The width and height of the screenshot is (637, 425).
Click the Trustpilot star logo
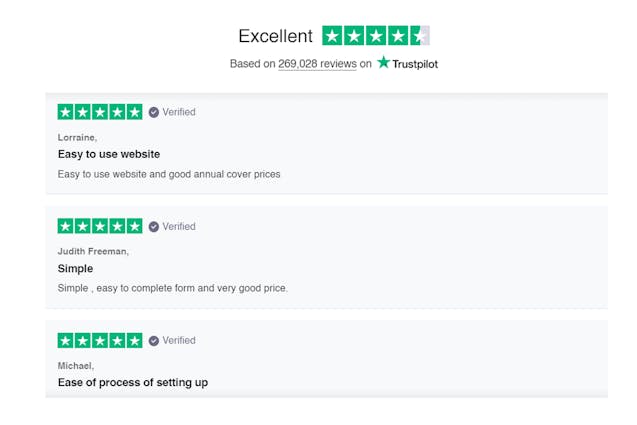(384, 63)
